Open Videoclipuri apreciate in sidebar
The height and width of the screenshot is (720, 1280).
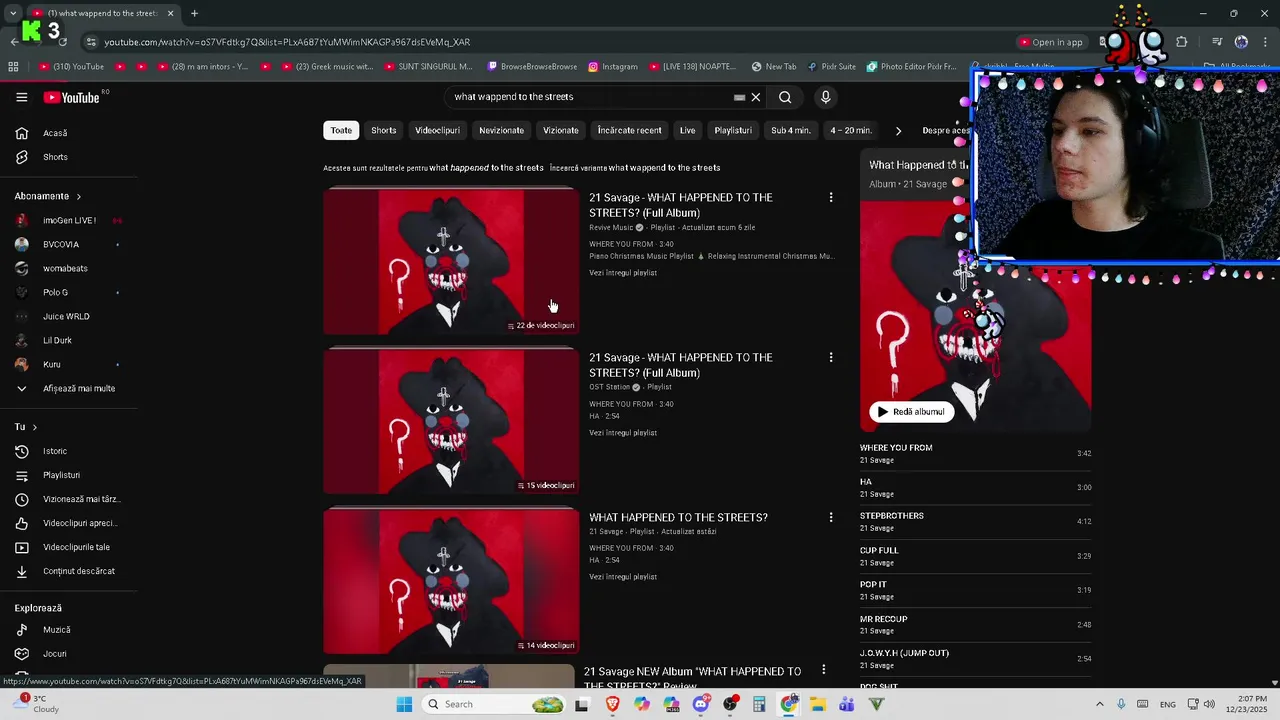tap(80, 523)
